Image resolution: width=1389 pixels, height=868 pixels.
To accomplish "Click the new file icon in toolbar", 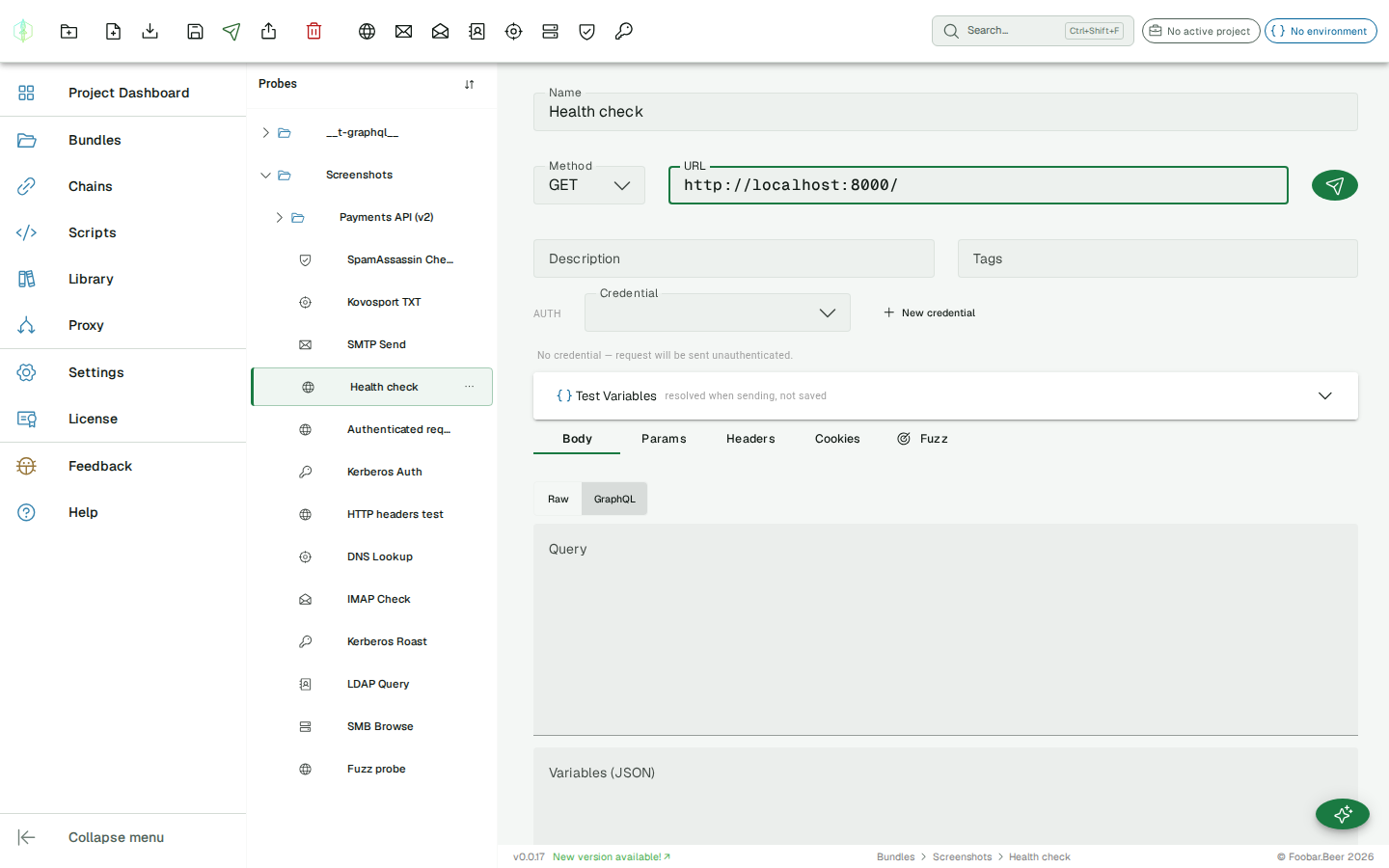I will pos(113,31).
